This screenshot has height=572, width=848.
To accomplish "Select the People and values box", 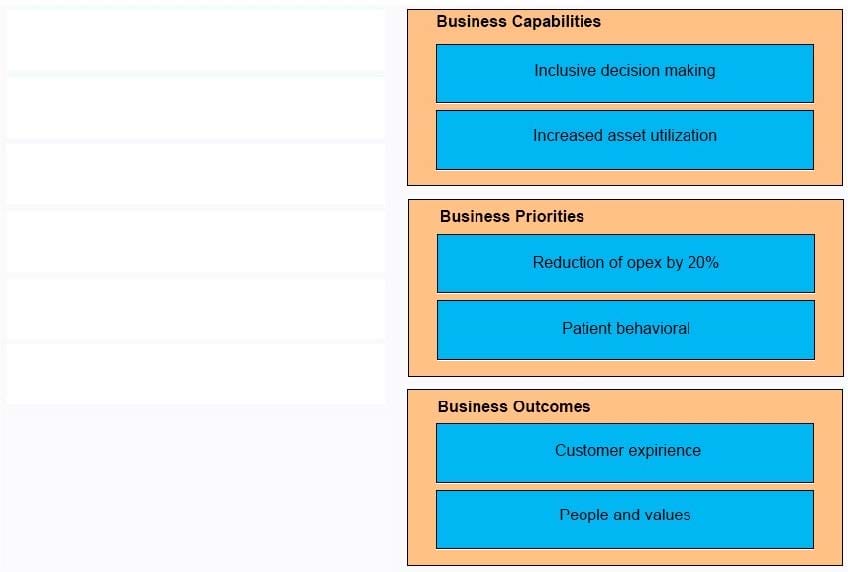I will click(x=625, y=519).
